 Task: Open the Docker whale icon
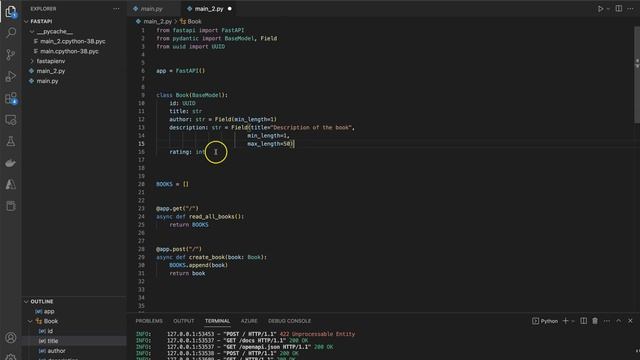[x=11, y=163]
